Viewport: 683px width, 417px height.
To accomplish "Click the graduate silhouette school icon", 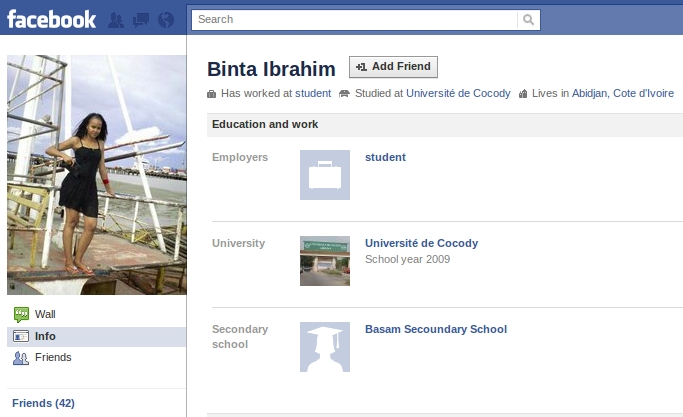I will pyautogui.click(x=325, y=347).
